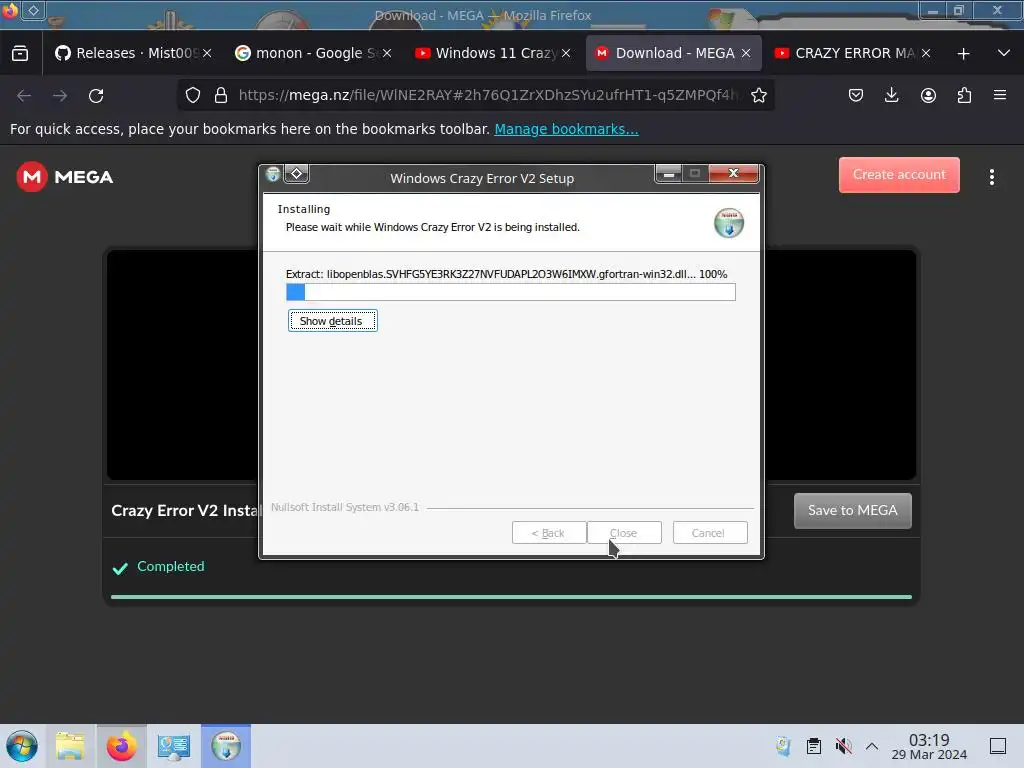Image resolution: width=1024 pixels, height=768 pixels.
Task: Go back to previous page
Action: (24, 95)
